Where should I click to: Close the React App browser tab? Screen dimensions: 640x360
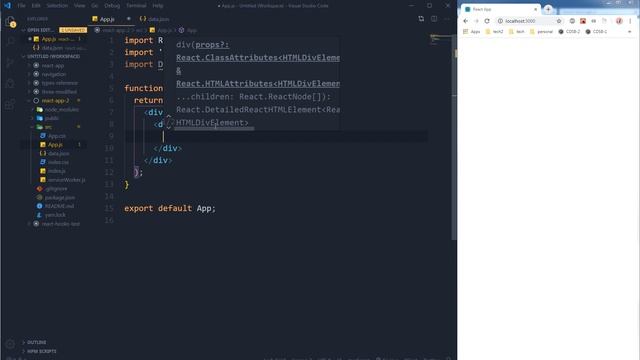pos(536,9)
